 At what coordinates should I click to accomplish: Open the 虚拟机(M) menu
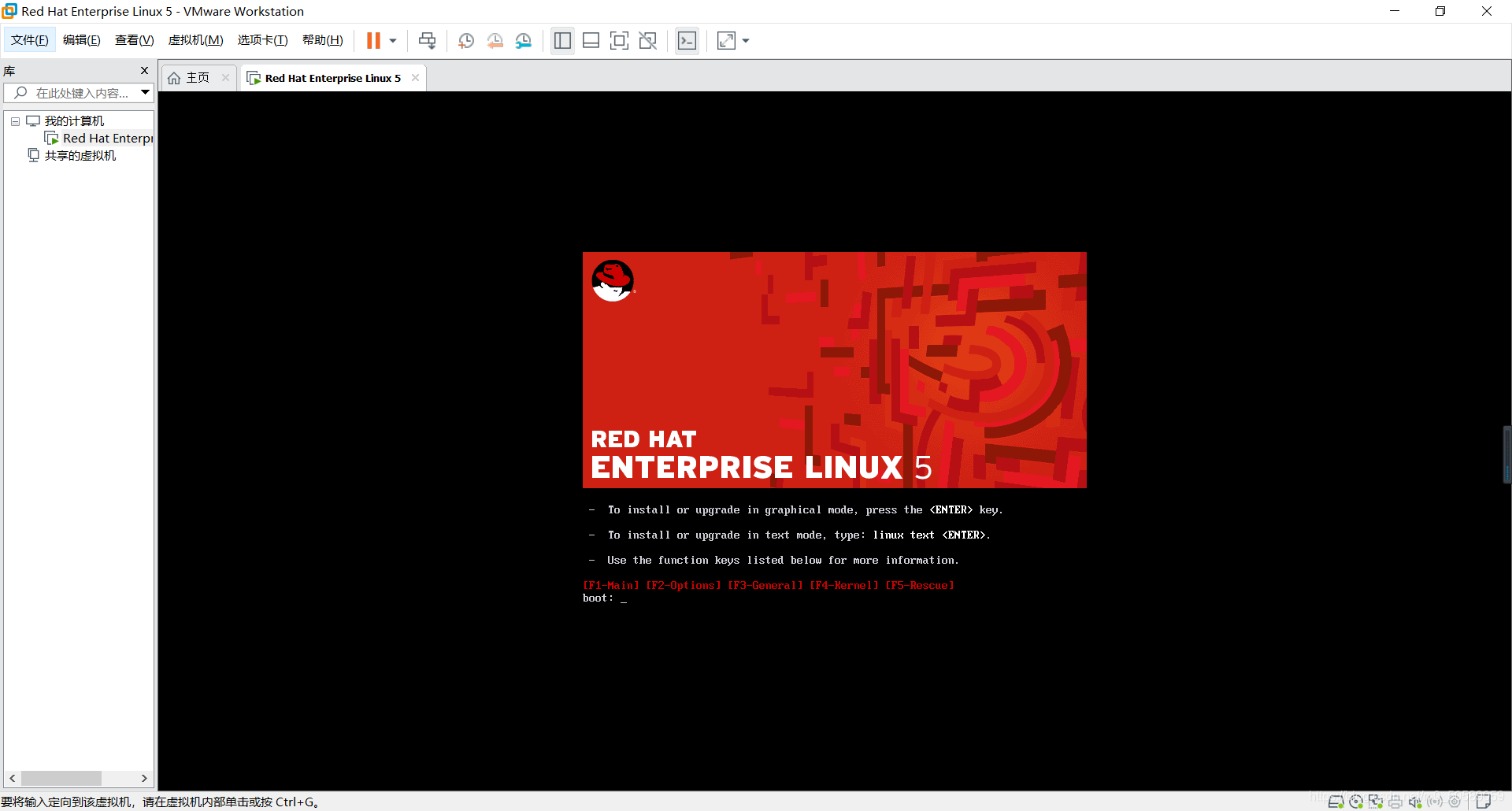click(196, 40)
